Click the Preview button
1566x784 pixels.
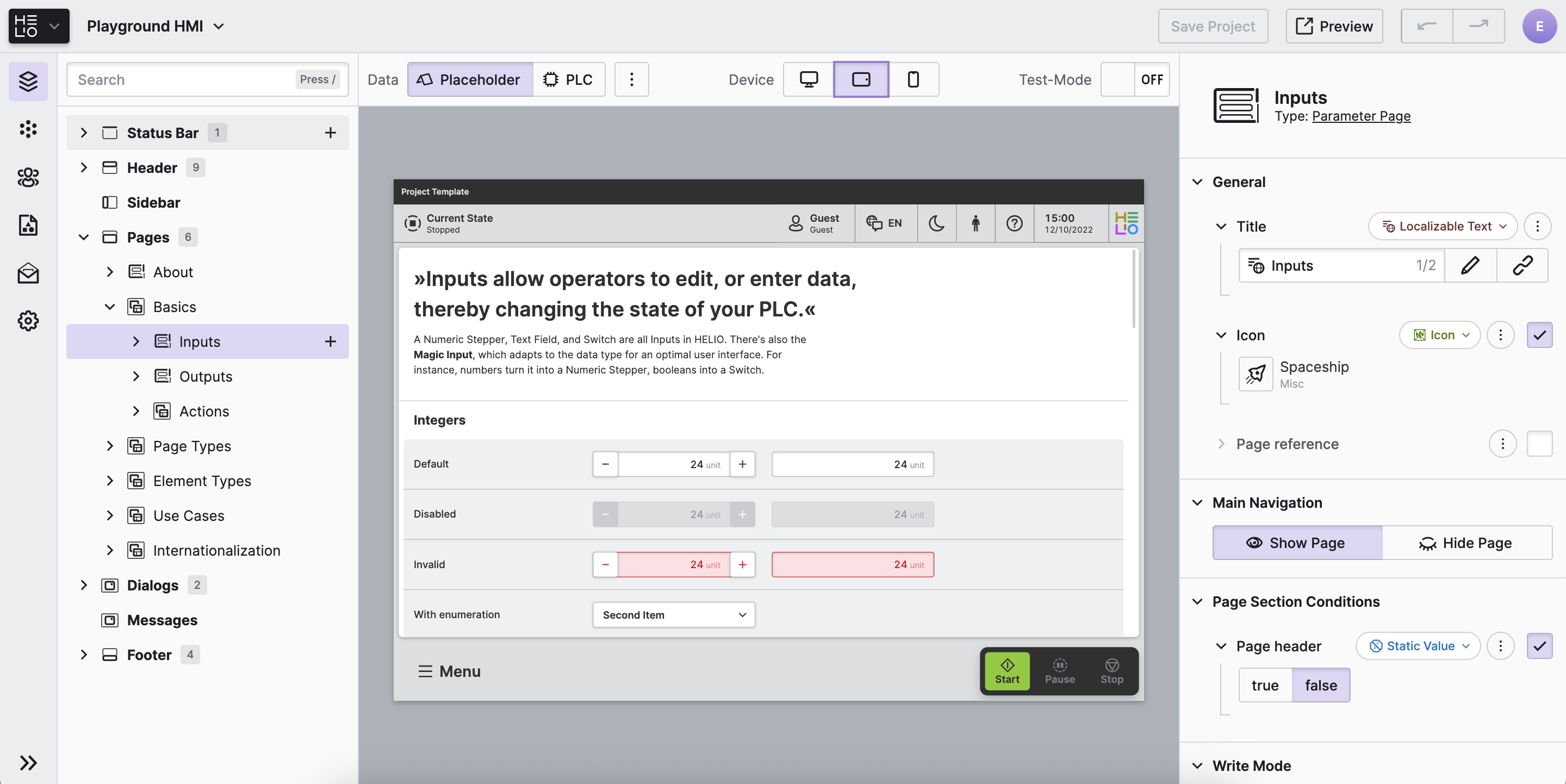coord(1334,26)
